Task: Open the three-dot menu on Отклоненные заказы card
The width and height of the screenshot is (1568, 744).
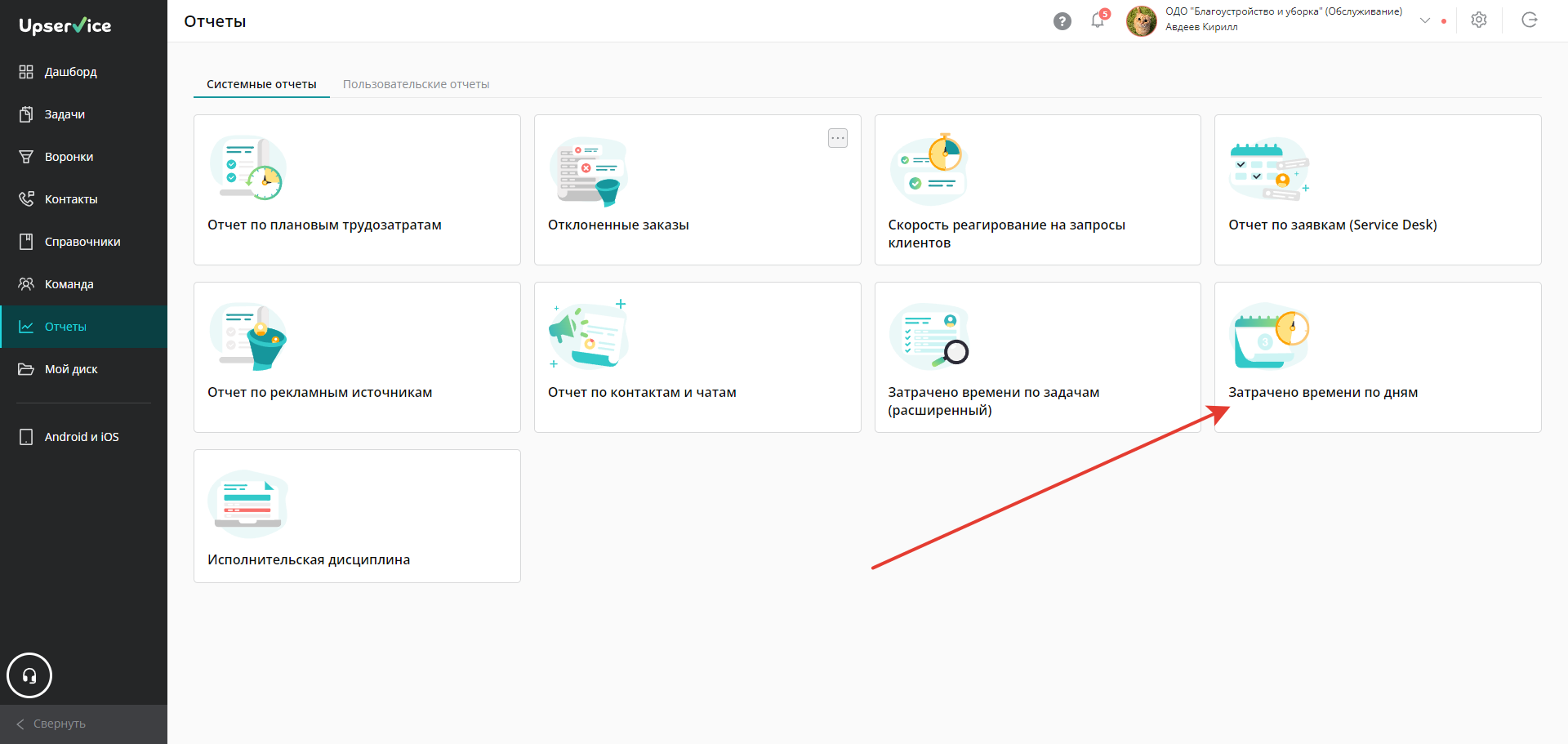Action: pos(838,138)
